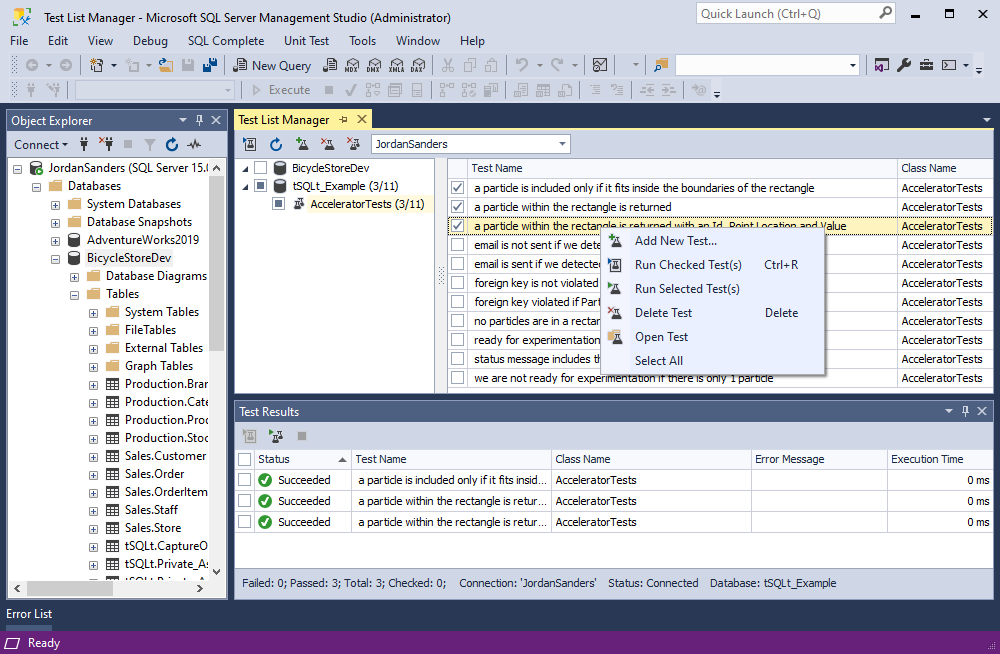Open the DAX query icon in toolbar
This screenshot has height=654, width=1000.
[418, 65]
